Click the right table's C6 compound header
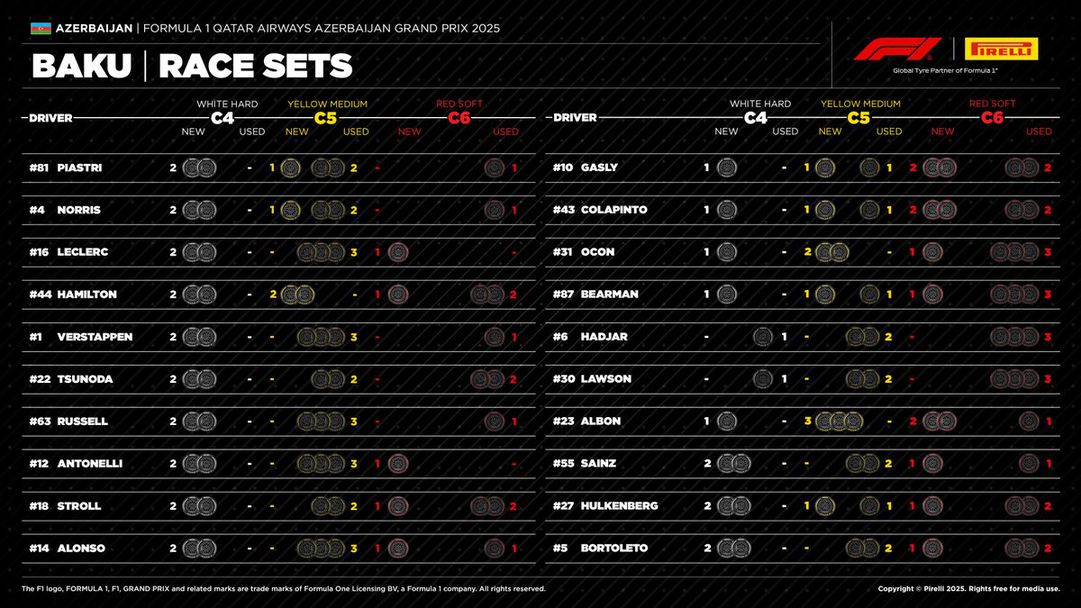1081x608 pixels. point(992,118)
